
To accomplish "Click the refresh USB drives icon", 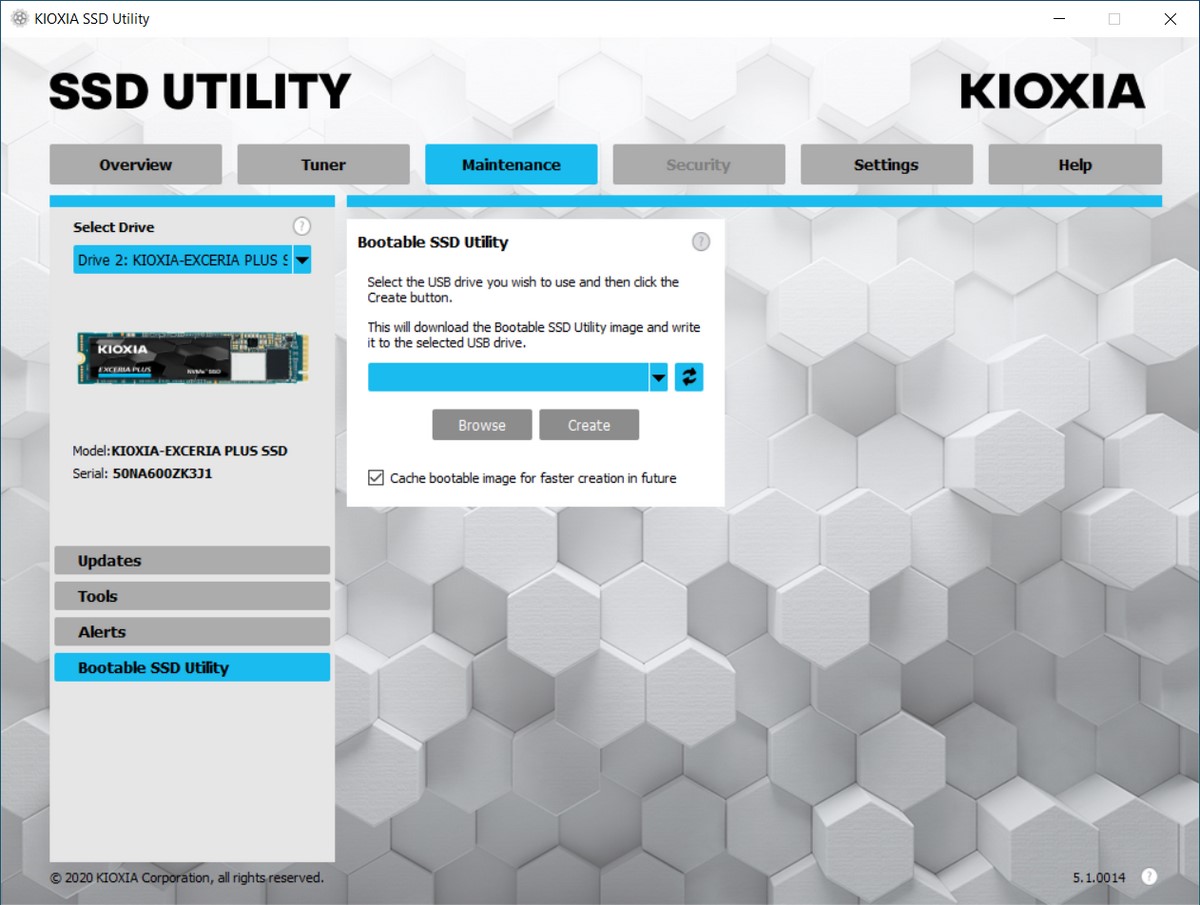I will coord(689,377).
